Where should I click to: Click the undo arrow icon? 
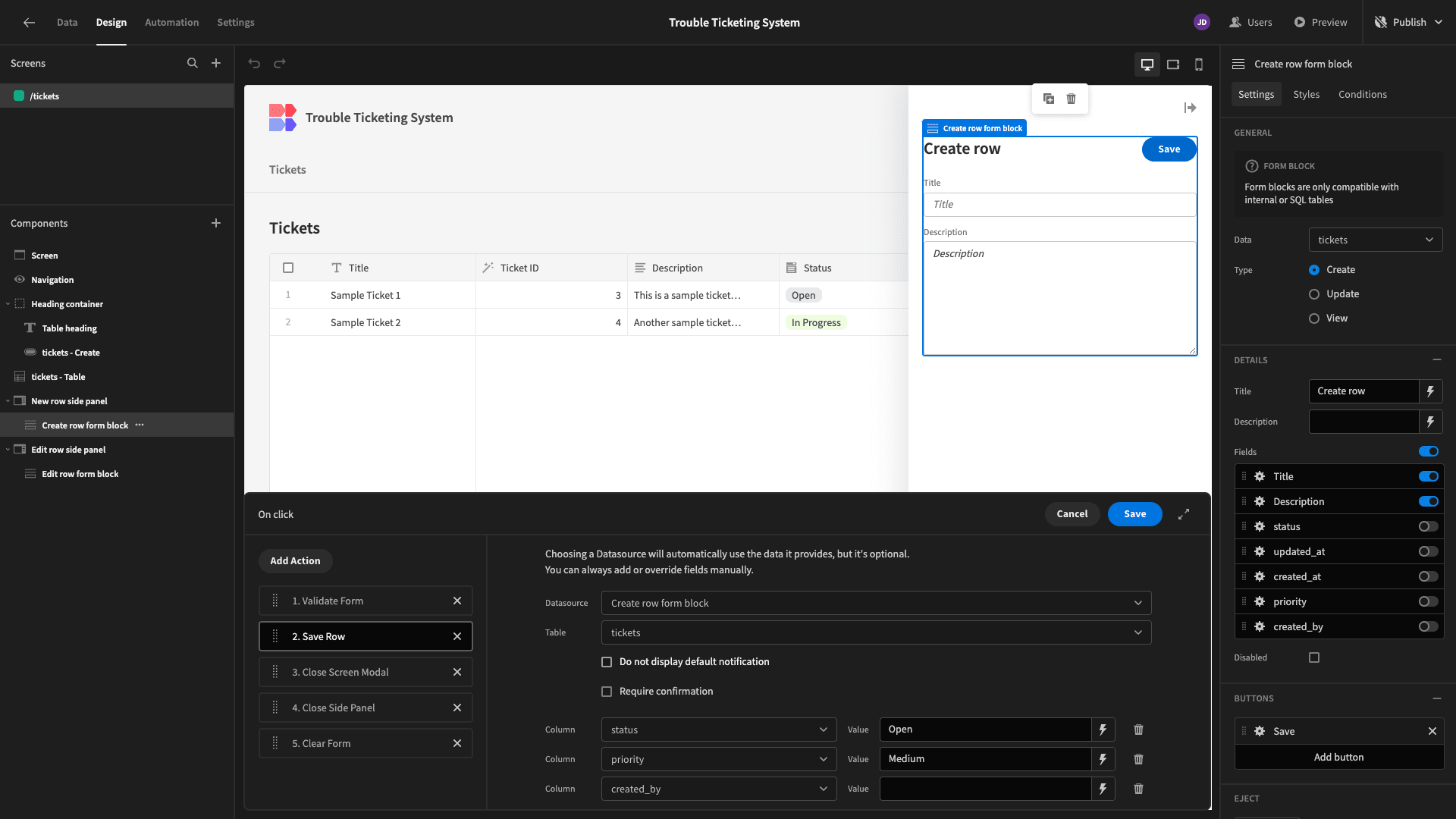(x=254, y=64)
